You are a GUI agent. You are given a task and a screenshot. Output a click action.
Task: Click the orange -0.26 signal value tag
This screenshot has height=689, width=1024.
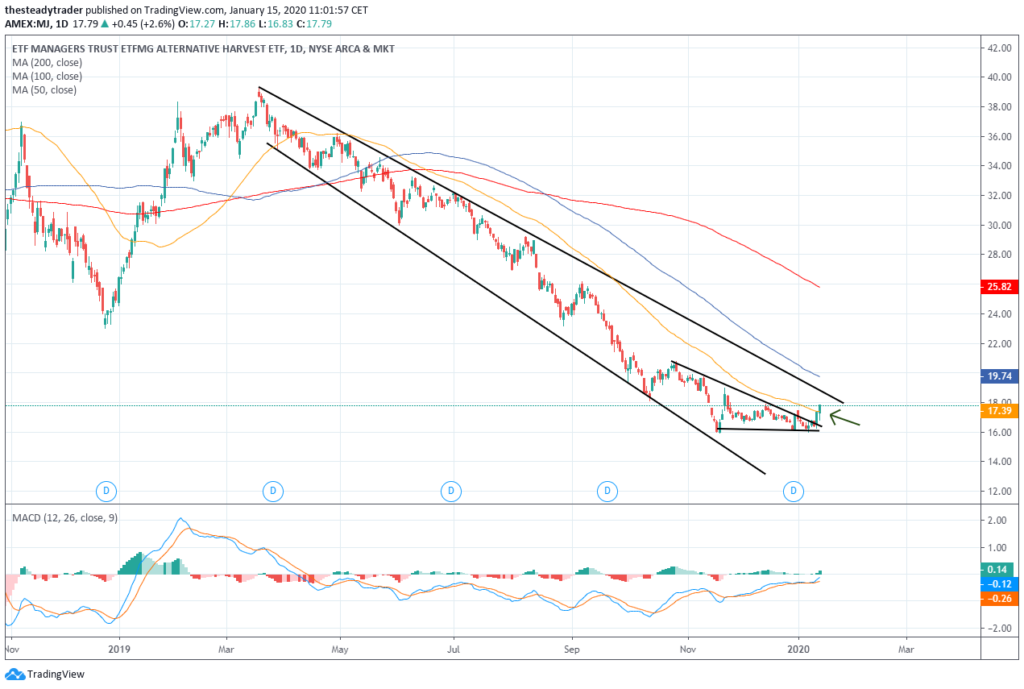(999, 598)
